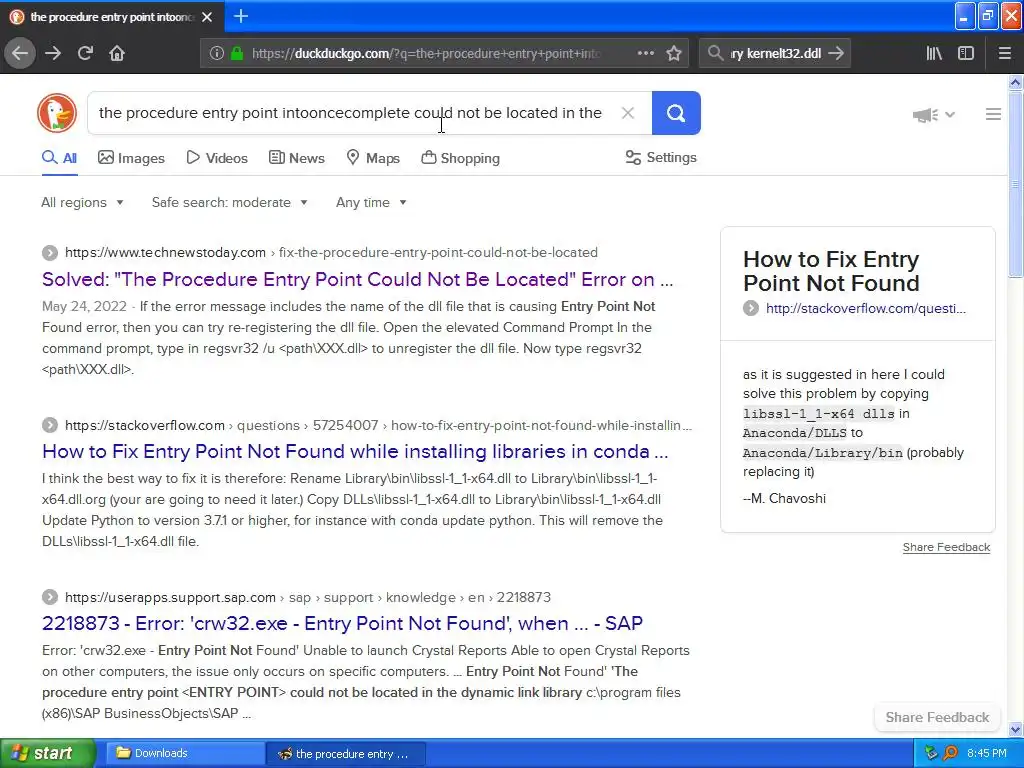Clear the DuckDuckGo search query
This screenshot has width=1024, height=768.
(x=628, y=113)
